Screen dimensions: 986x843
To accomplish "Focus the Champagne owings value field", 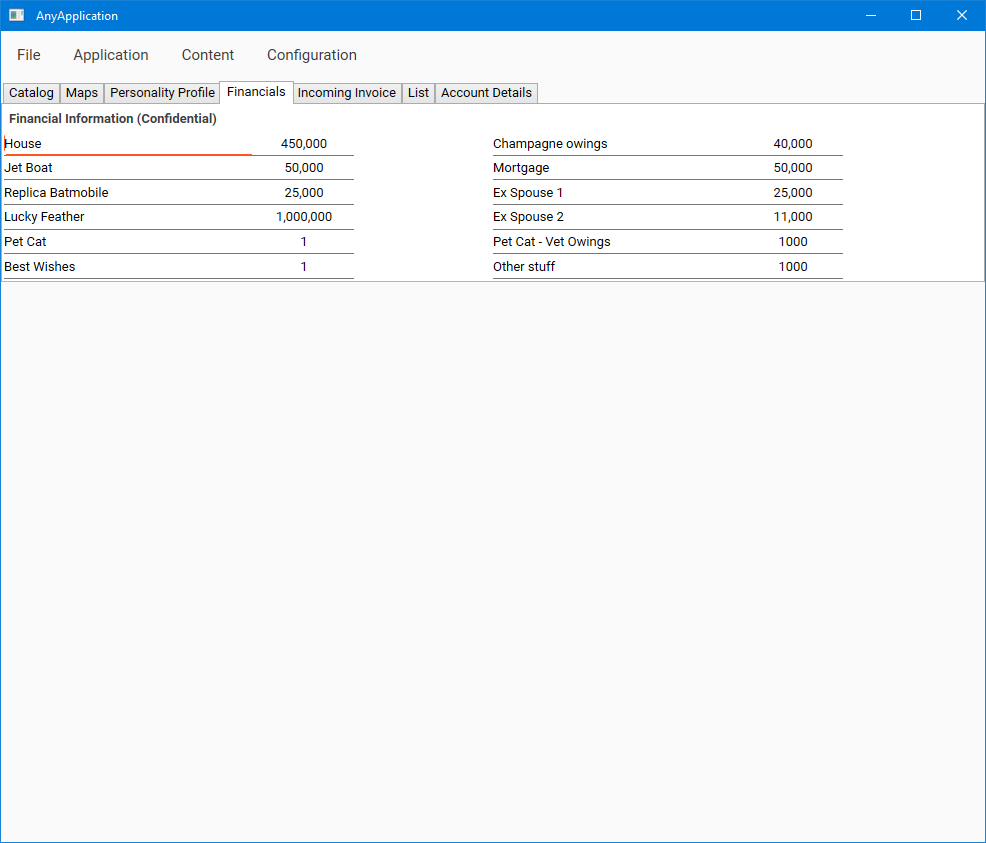I will click(793, 144).
